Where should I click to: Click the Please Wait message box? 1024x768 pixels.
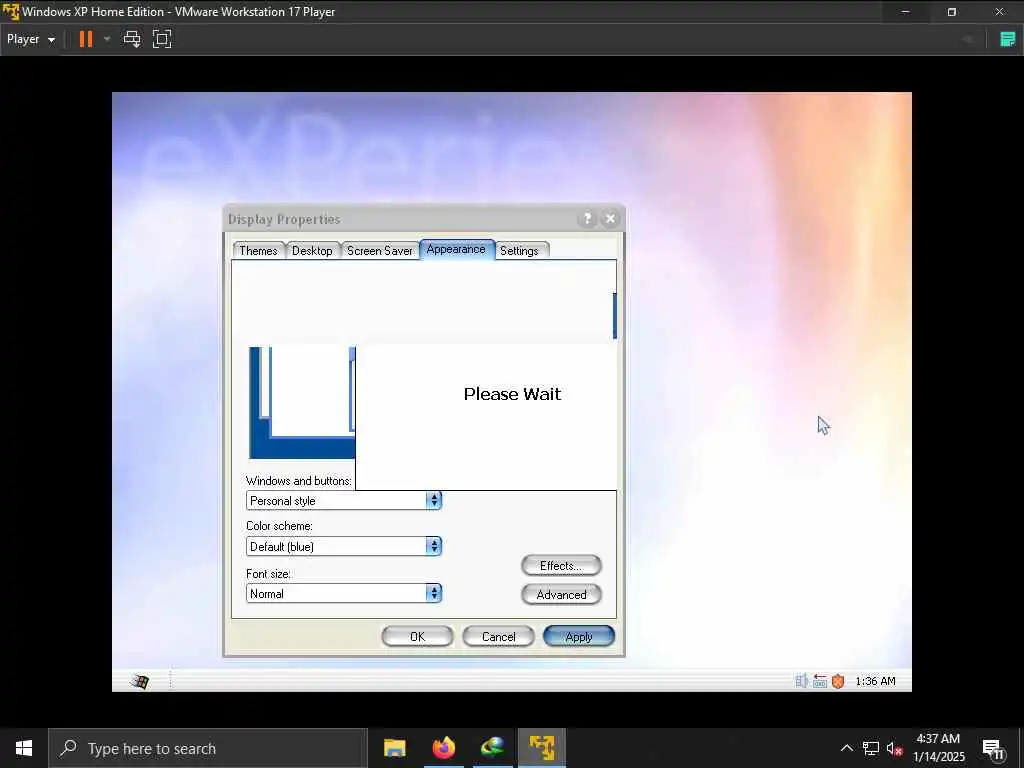(x=487, y=417)
